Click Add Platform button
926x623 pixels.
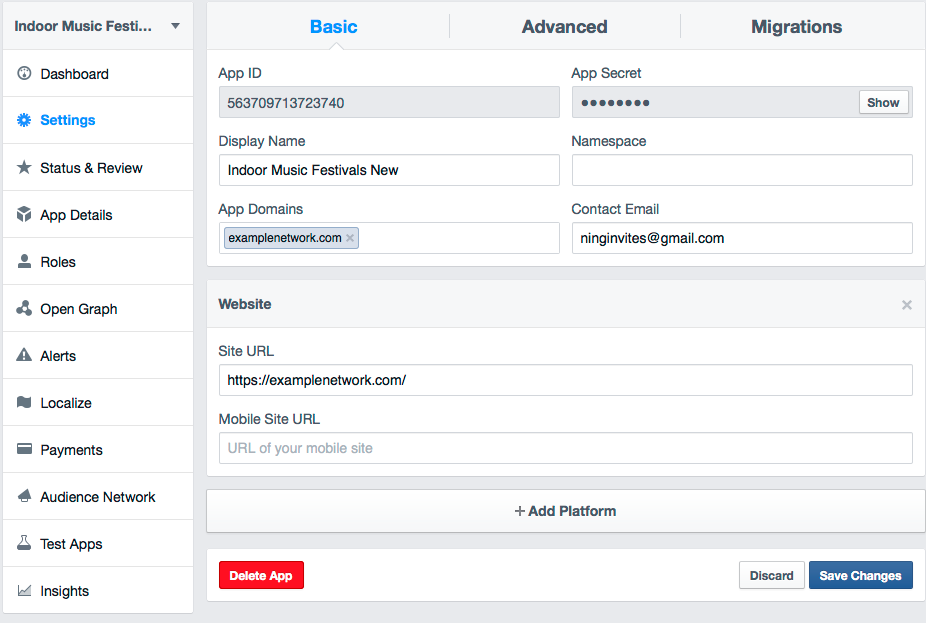point(565,511)
